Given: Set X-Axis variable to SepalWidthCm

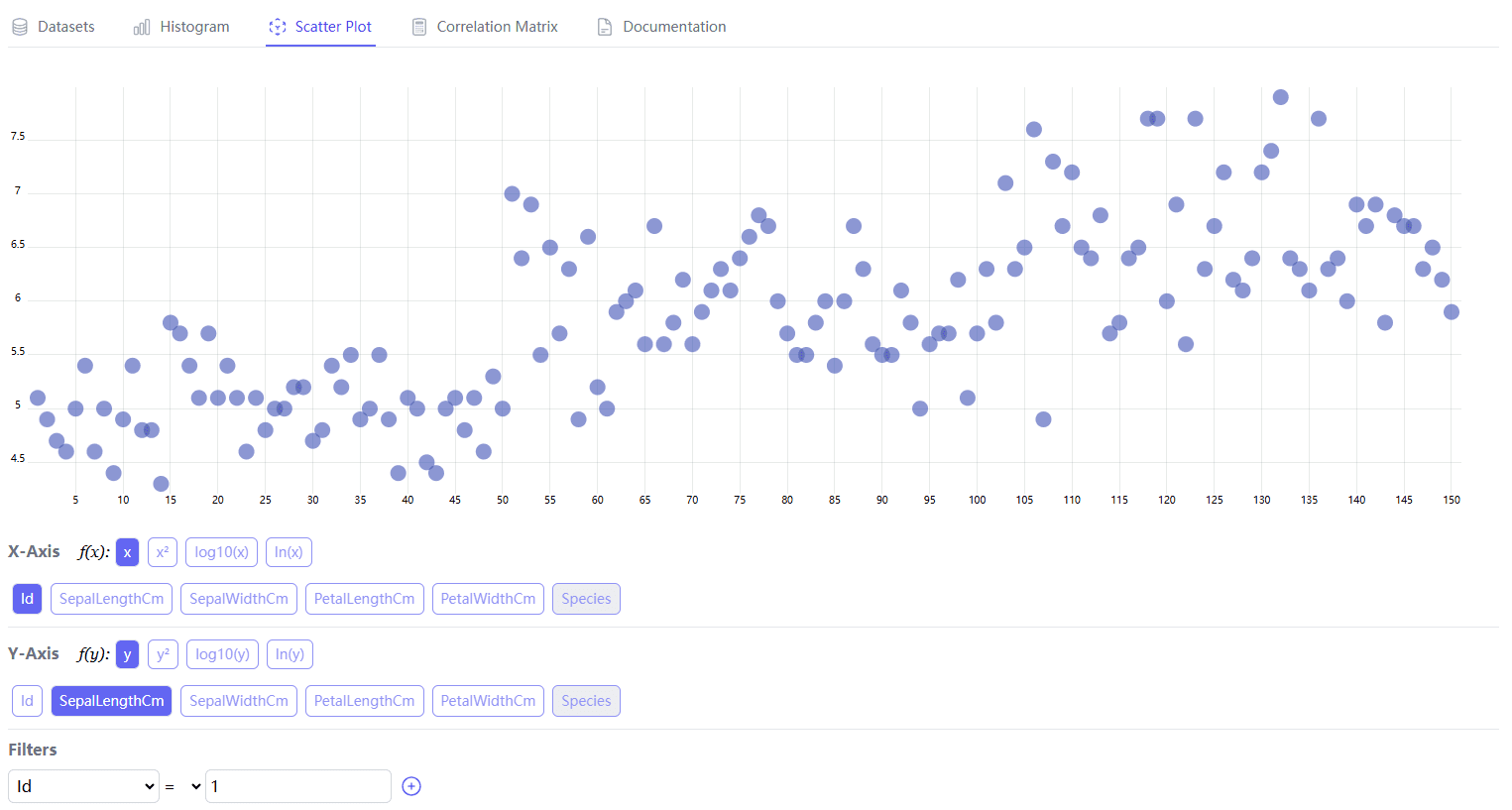Looking at the screenshot, I should pyautogui.click(x=239, y=599).
